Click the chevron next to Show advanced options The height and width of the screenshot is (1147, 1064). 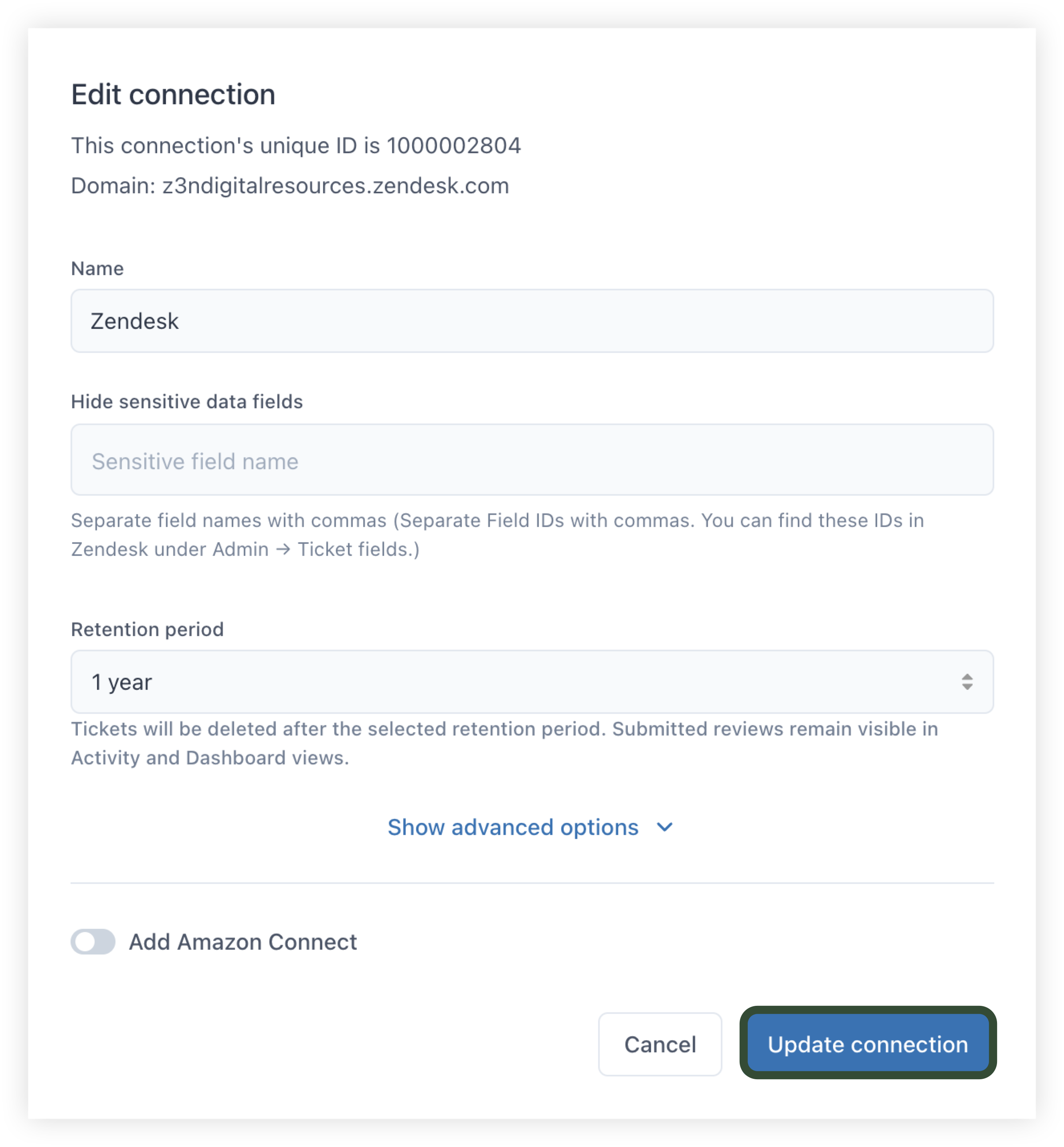click(665, 828)
